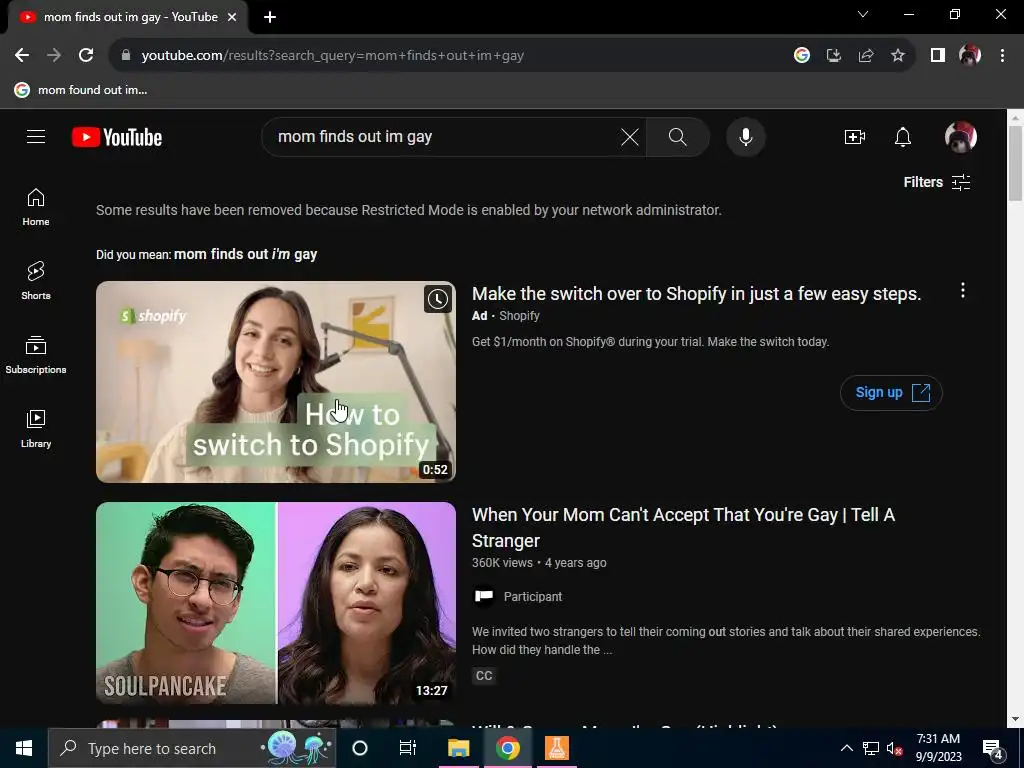This screenshot has width=1024, height=768.
Task: Open the YouTube account avatar menu
Action: [961, 137]
